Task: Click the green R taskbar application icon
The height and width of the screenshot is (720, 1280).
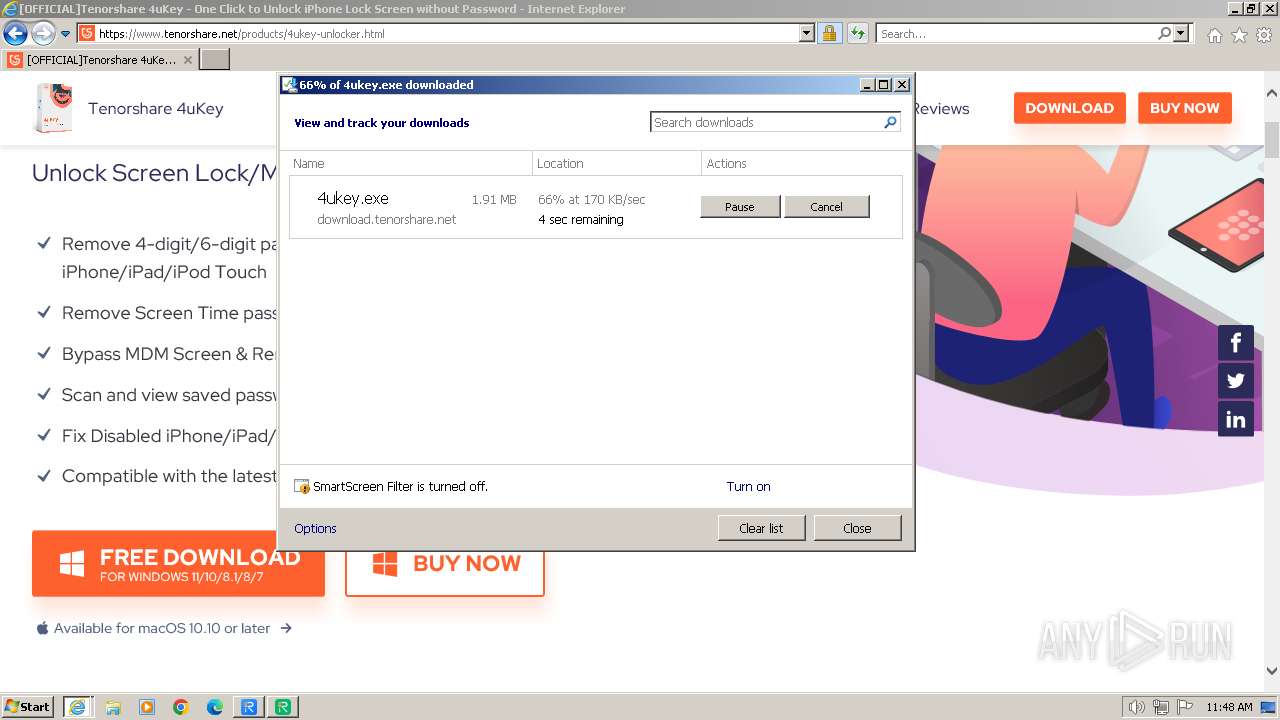Action: point(284,707)
